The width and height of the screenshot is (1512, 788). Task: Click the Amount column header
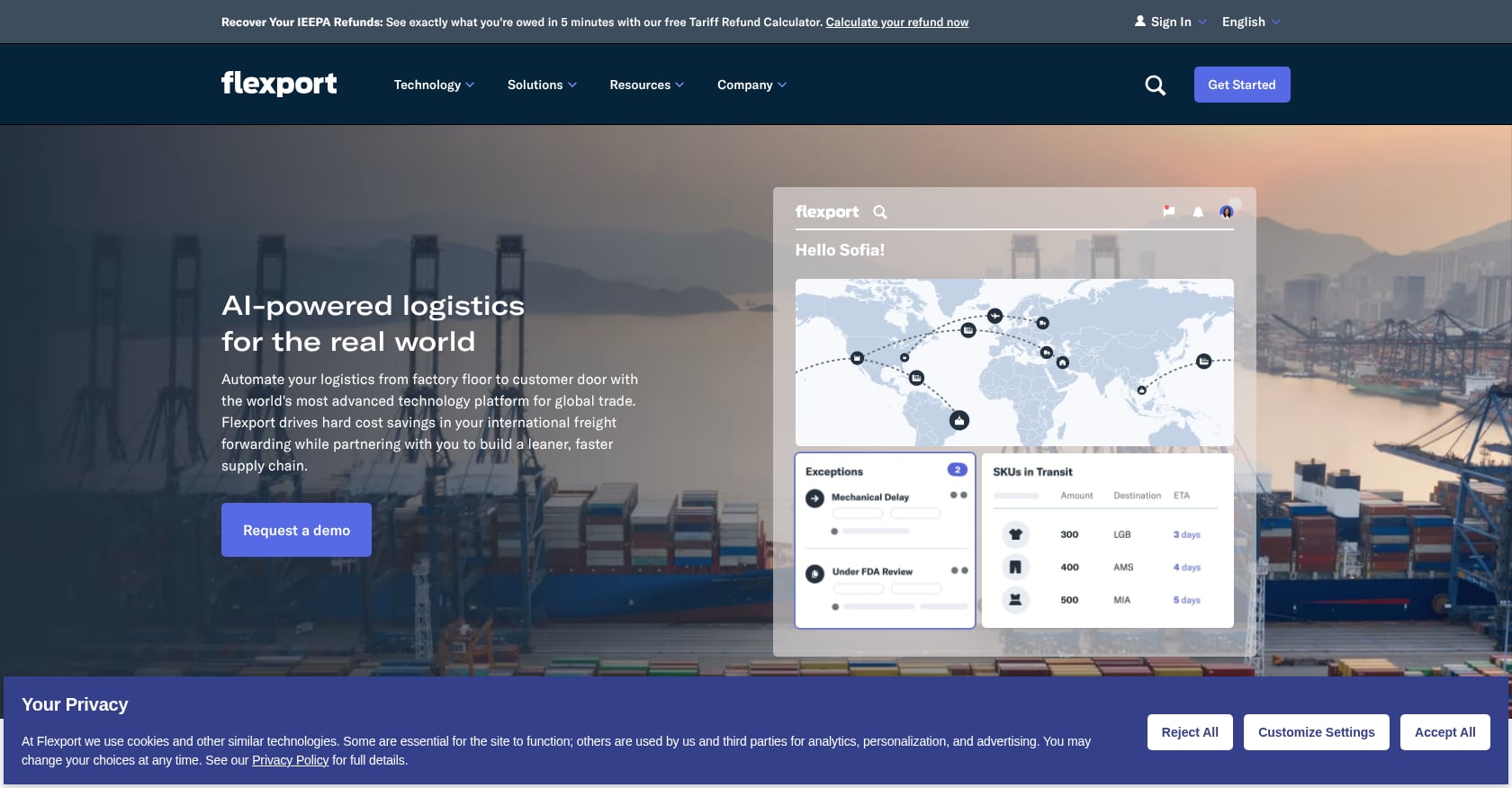click(x=1076, y=496)
